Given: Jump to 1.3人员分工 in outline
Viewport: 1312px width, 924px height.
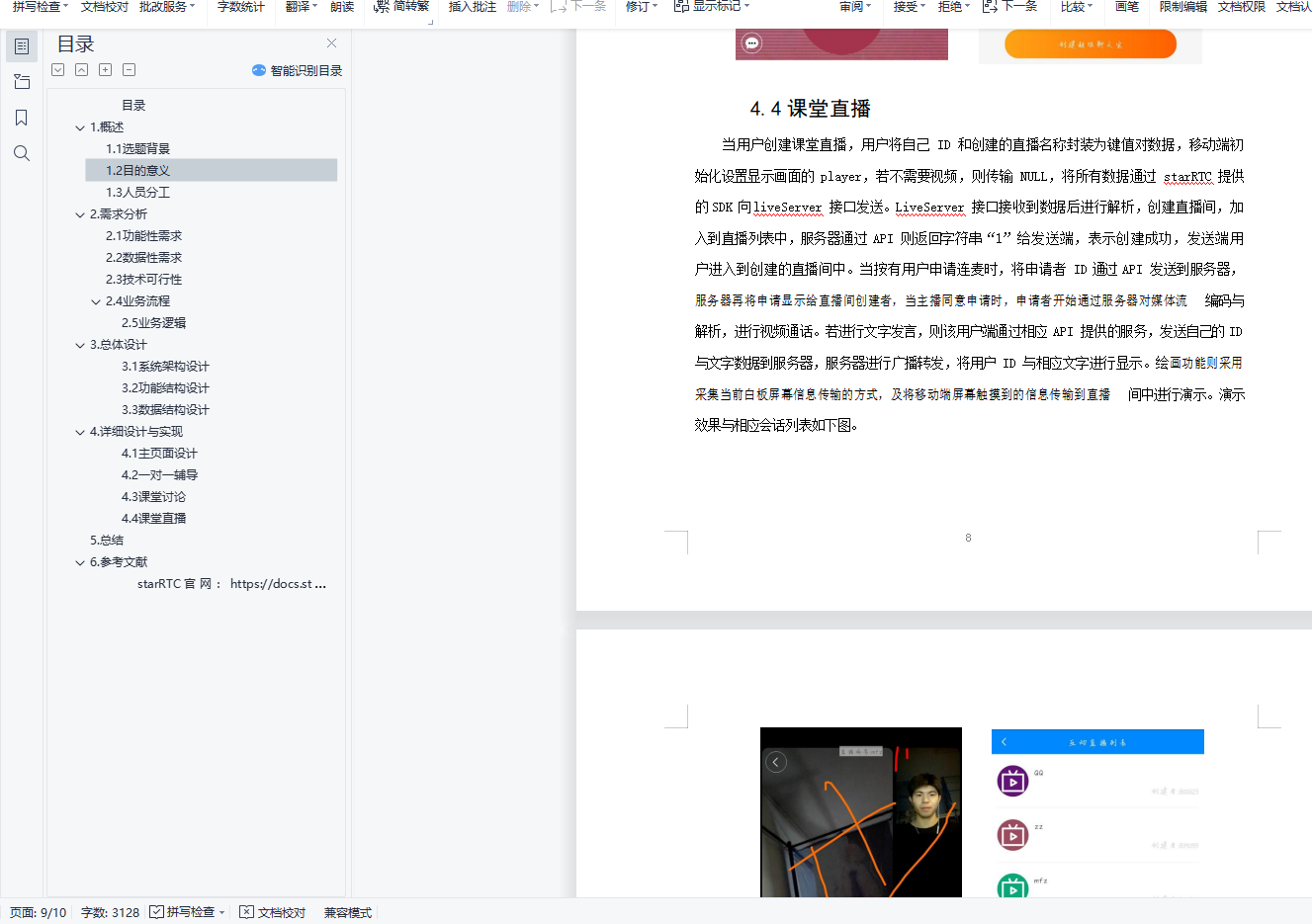Looking at the screenshot, I should click(137, 193).
